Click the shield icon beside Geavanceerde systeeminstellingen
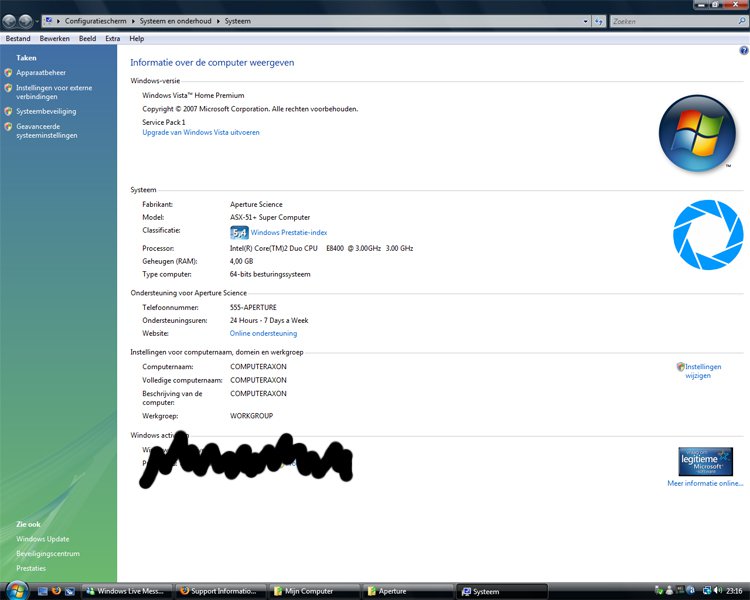The height and width of the screenshot is (600, 750). click(8, 127)
